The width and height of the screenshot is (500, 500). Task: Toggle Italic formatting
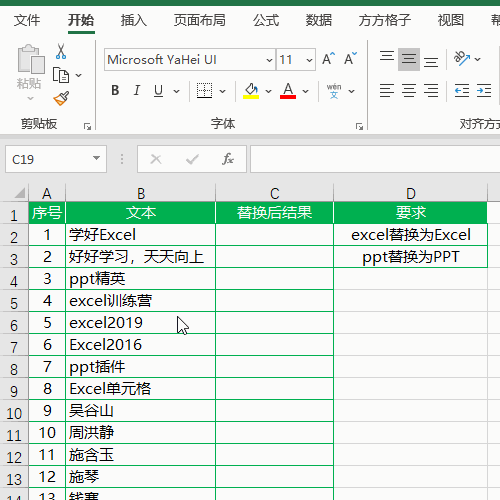(x=137, y=90)
